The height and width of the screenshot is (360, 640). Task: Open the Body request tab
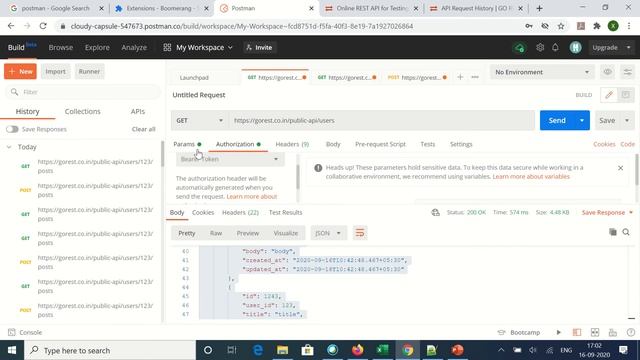tap(333, 144)
